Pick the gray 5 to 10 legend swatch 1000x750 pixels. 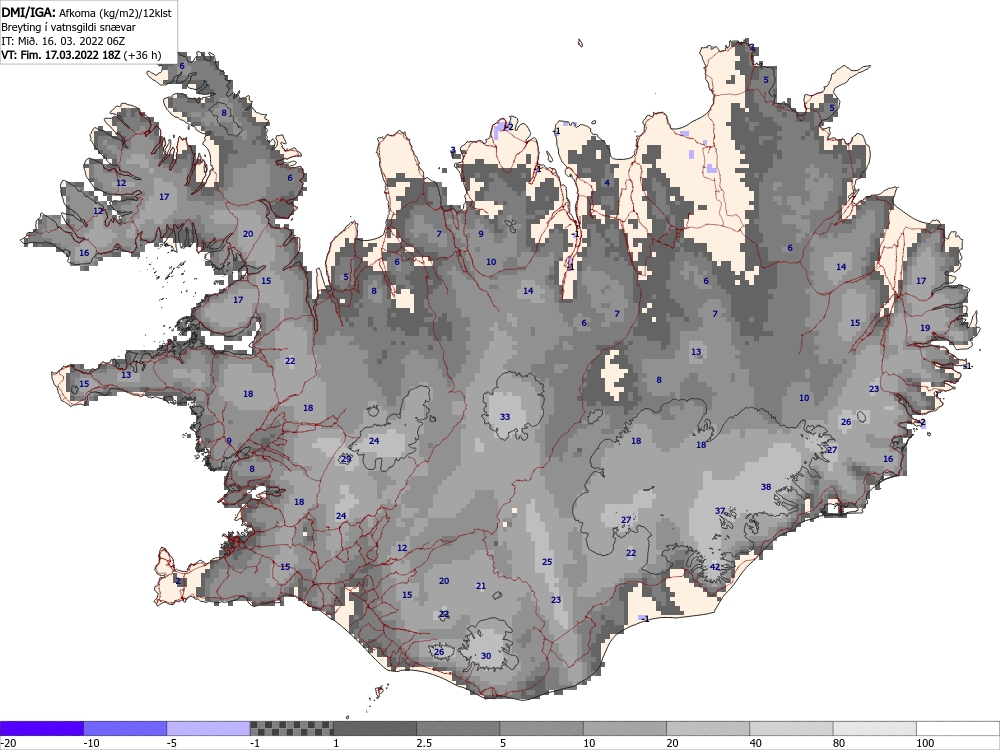tap(541, 728)
